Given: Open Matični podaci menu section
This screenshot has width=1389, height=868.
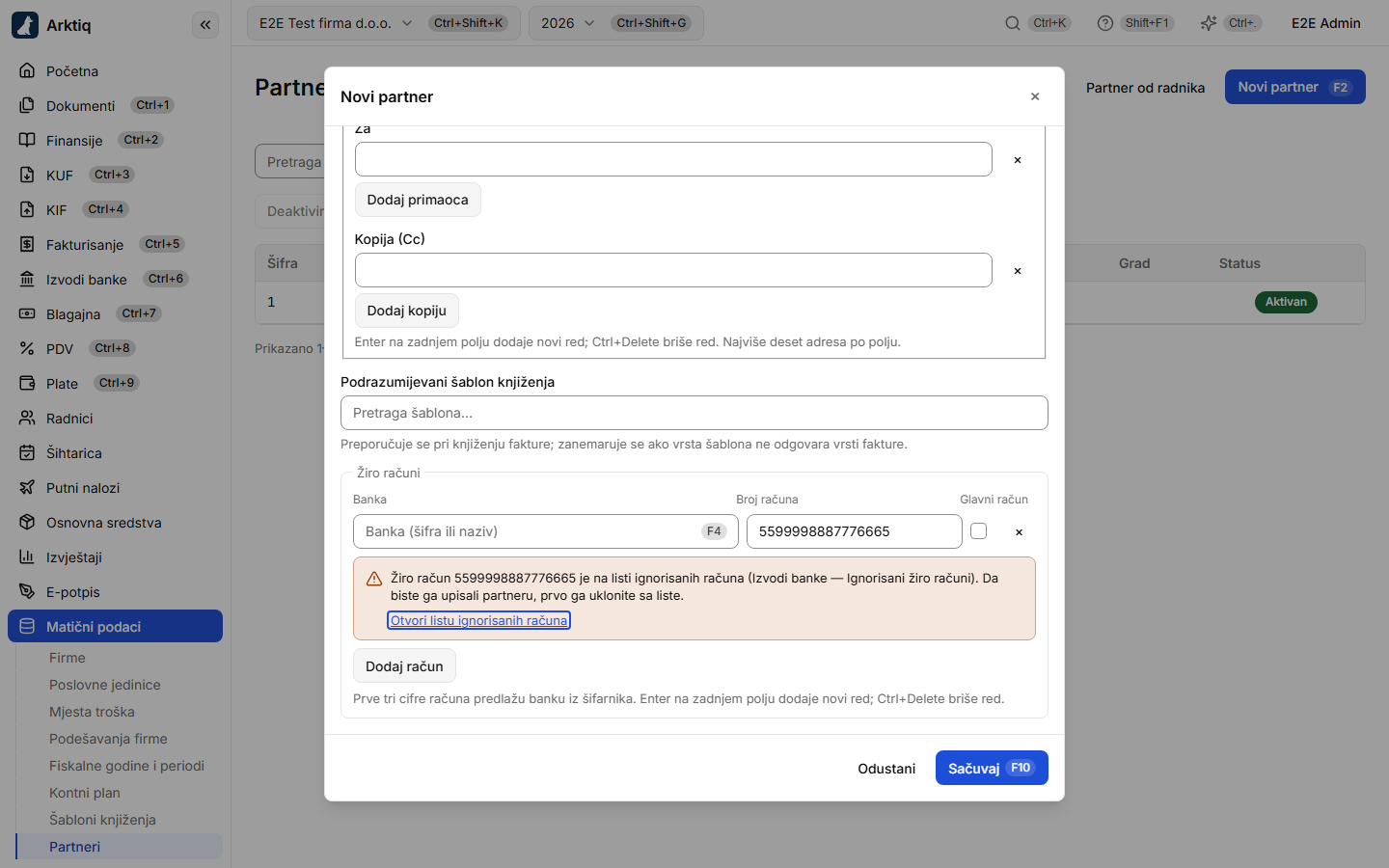Looking at the screenshot, I should [115, 627].
